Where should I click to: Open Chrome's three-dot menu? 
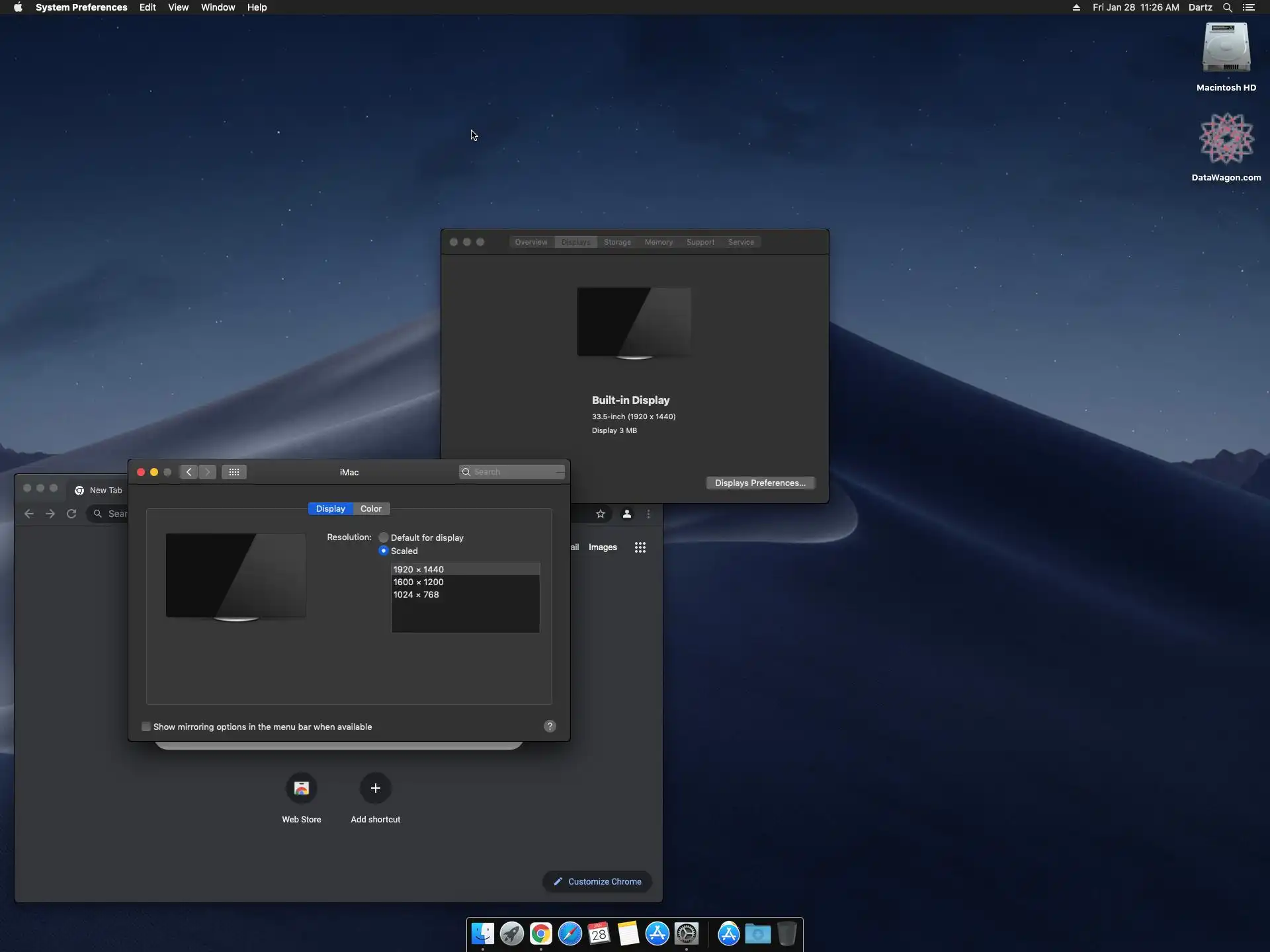click(x=648, y=514)
